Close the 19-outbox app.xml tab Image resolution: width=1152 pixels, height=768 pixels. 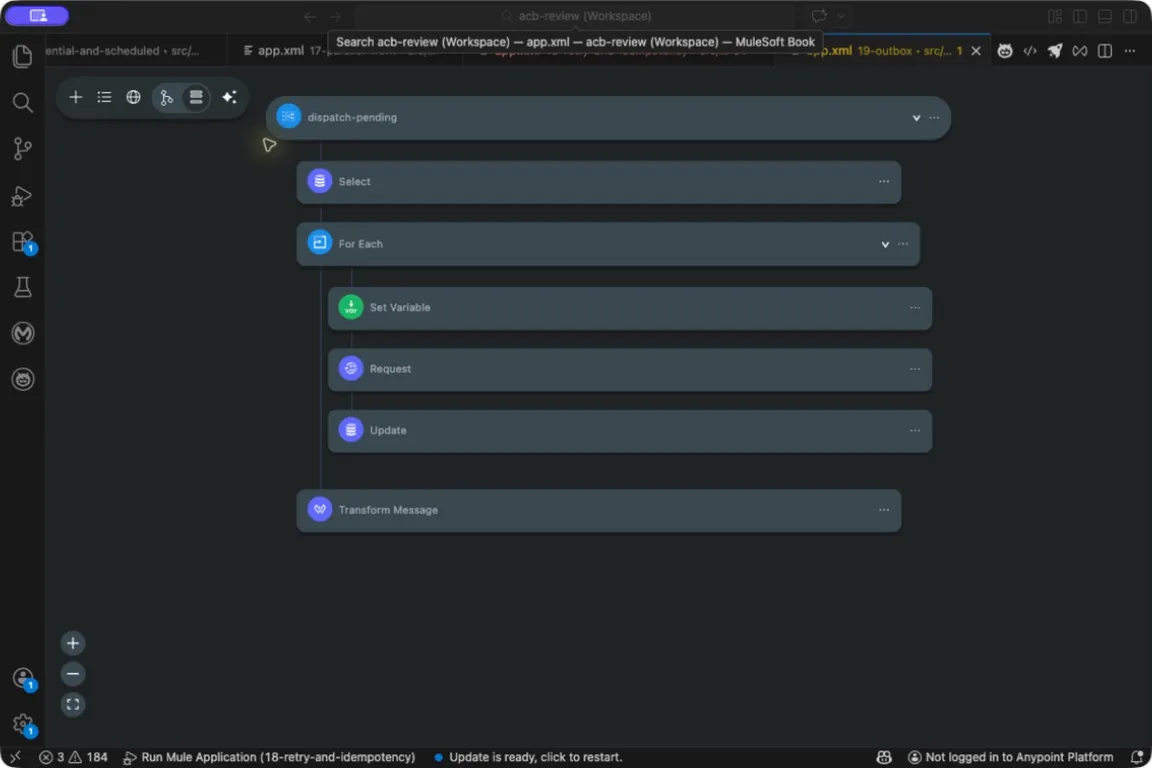coord(976,51)
